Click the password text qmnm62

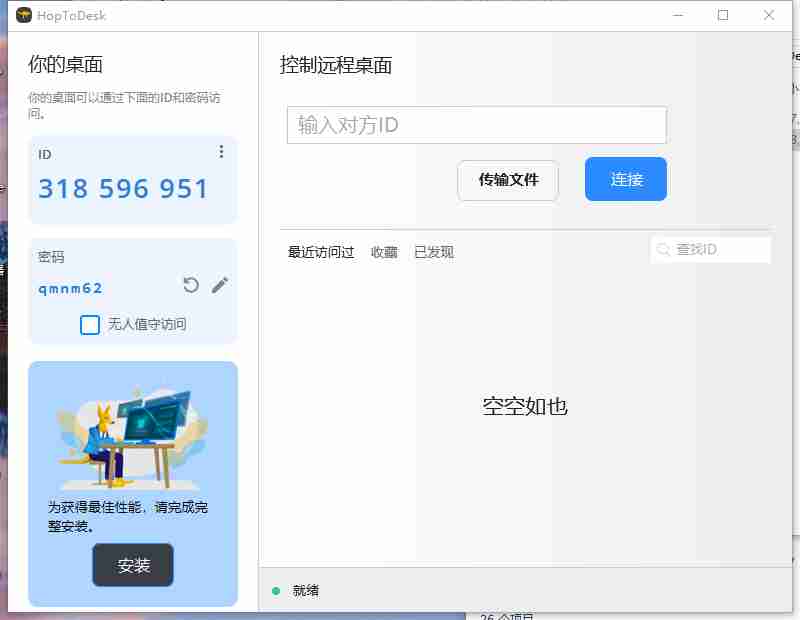click(70, 288)
